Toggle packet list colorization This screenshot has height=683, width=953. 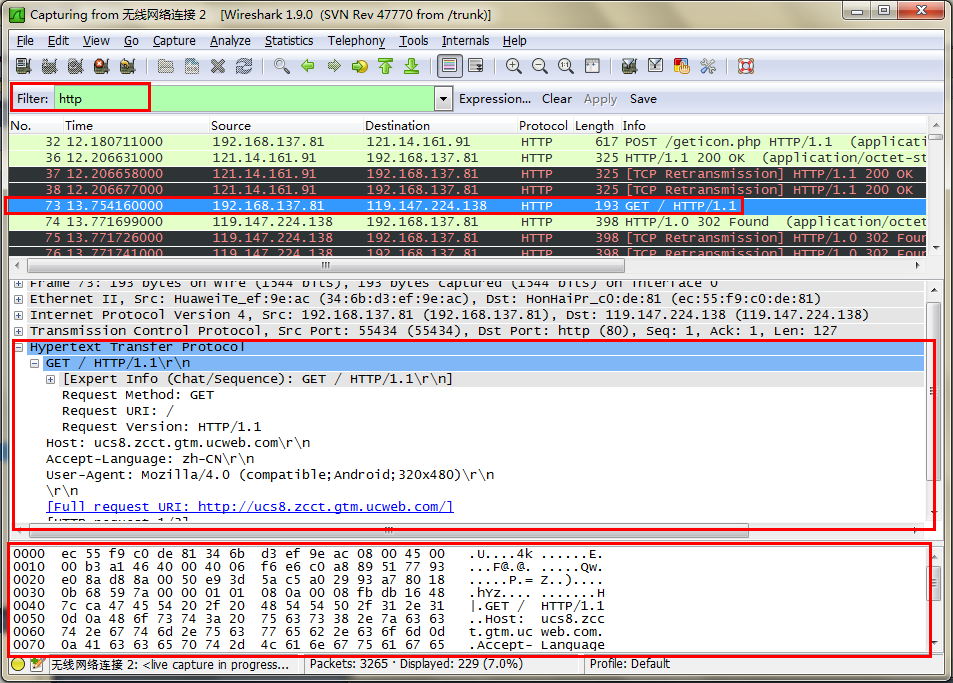(450, 67)
